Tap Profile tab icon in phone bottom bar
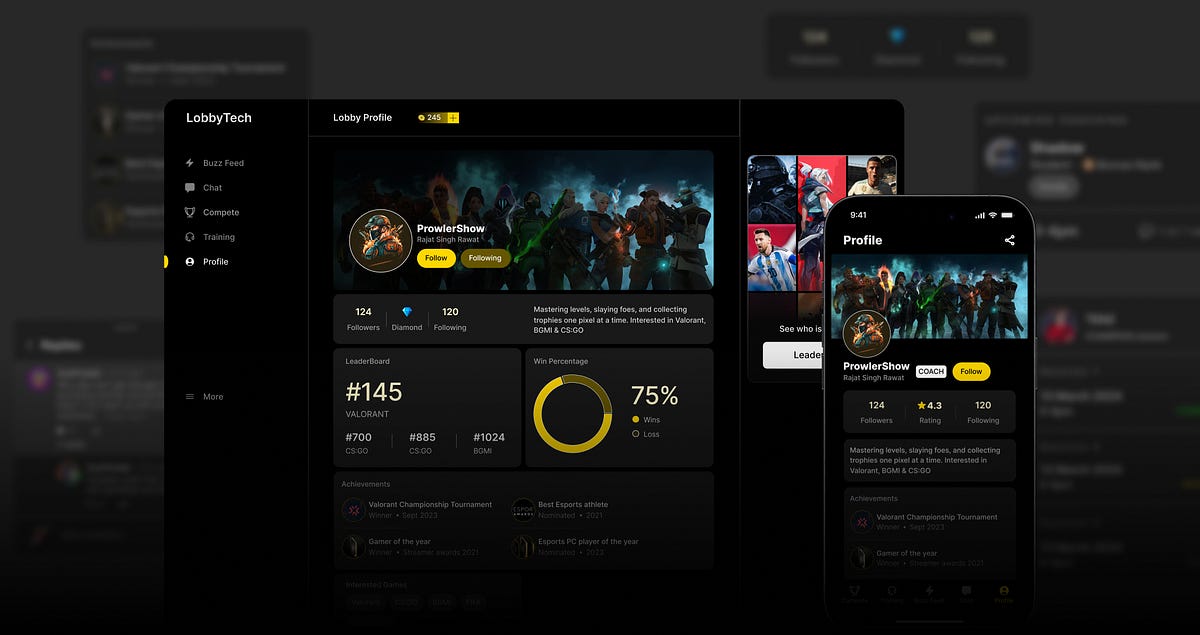Viewport: 1200px width, 635px height. [x=1004, y=590]
